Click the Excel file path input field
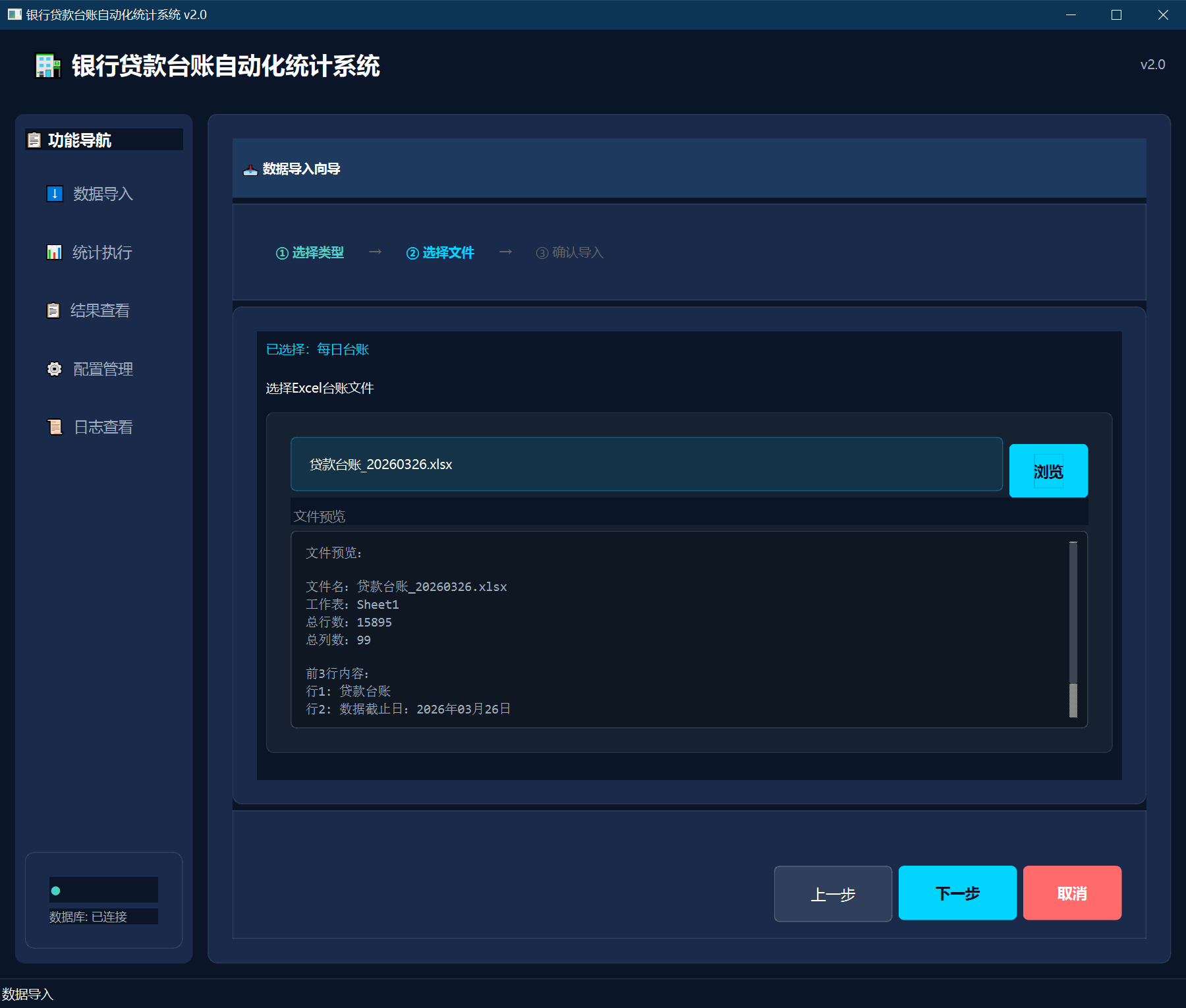Screen dimensions: 1186x1008 click(646, 464)
